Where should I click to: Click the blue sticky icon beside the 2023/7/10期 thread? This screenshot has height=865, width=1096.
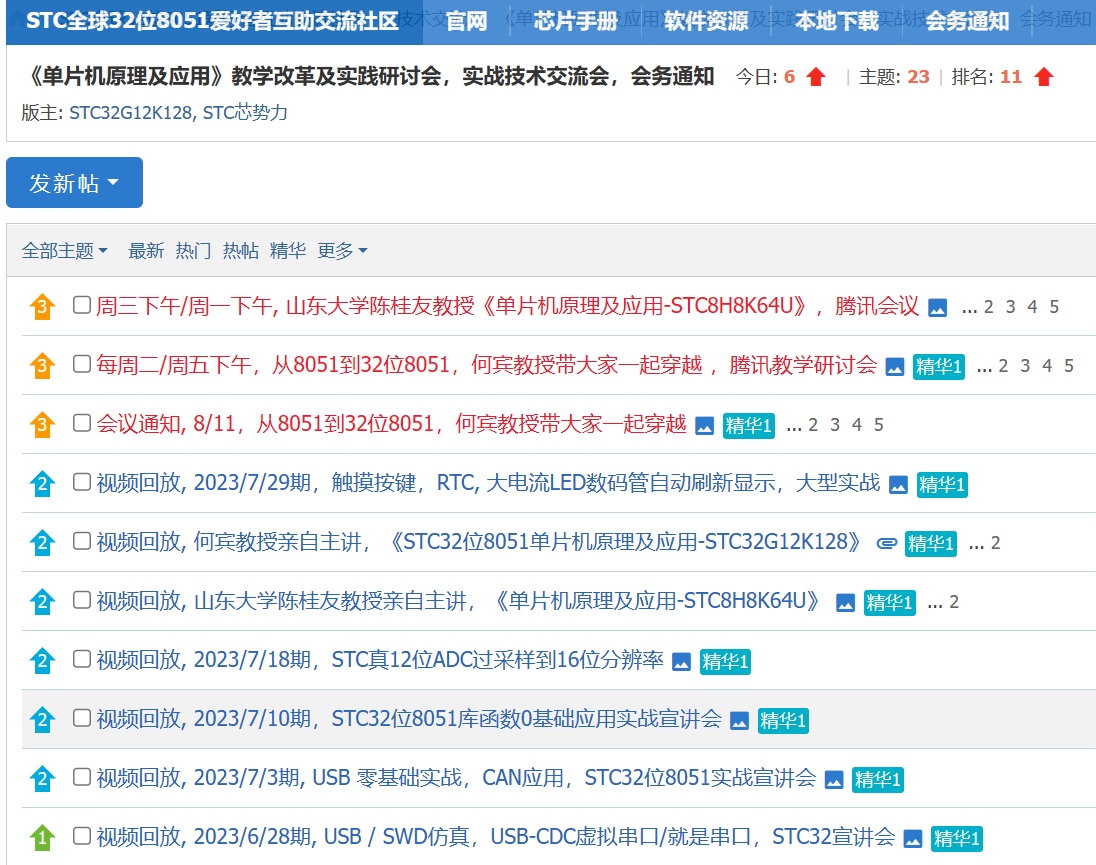coord(42,720)
